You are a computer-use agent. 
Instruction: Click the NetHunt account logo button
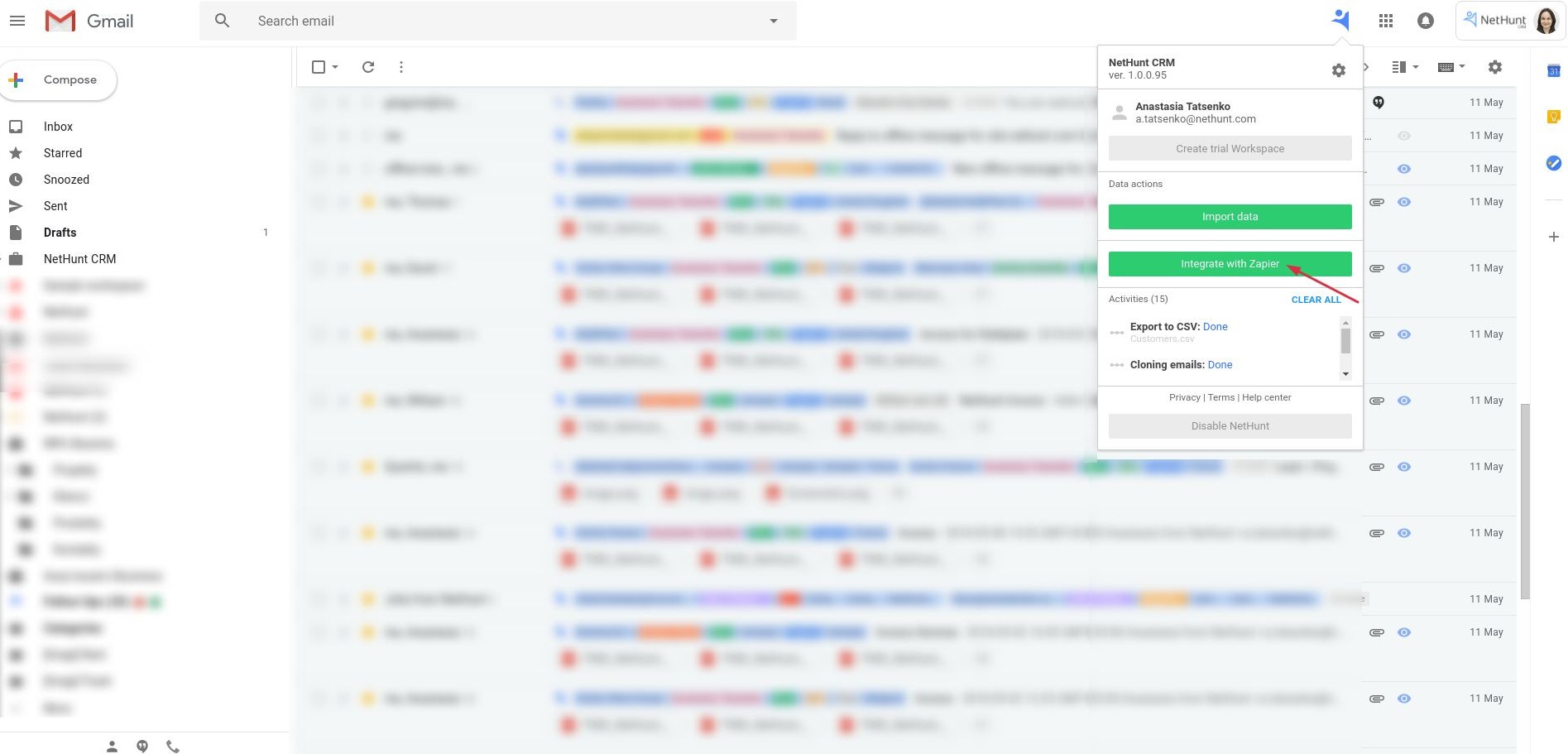1494,21
